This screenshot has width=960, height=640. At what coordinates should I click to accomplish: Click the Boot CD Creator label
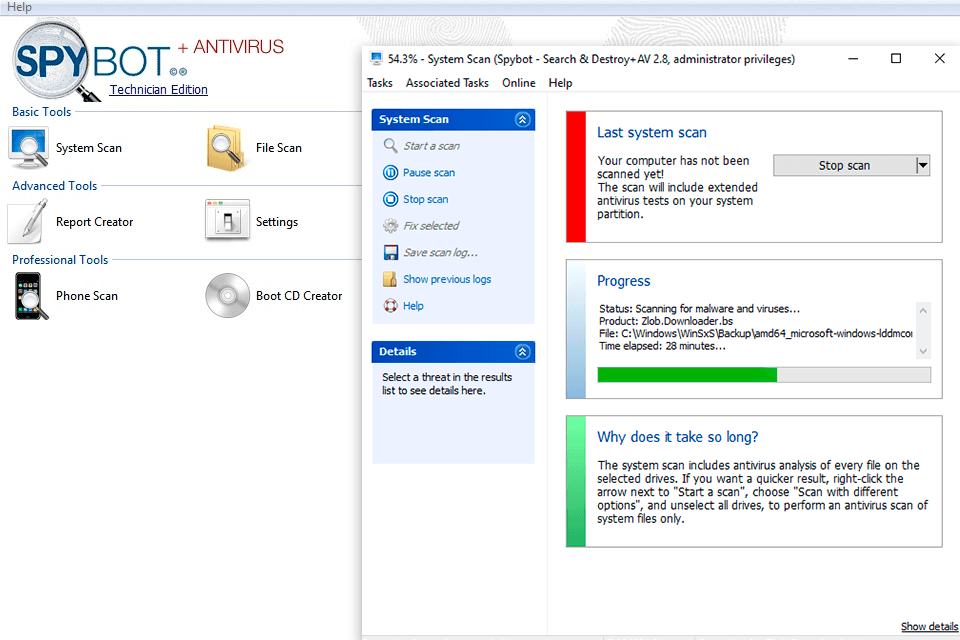tap(299, 296)
